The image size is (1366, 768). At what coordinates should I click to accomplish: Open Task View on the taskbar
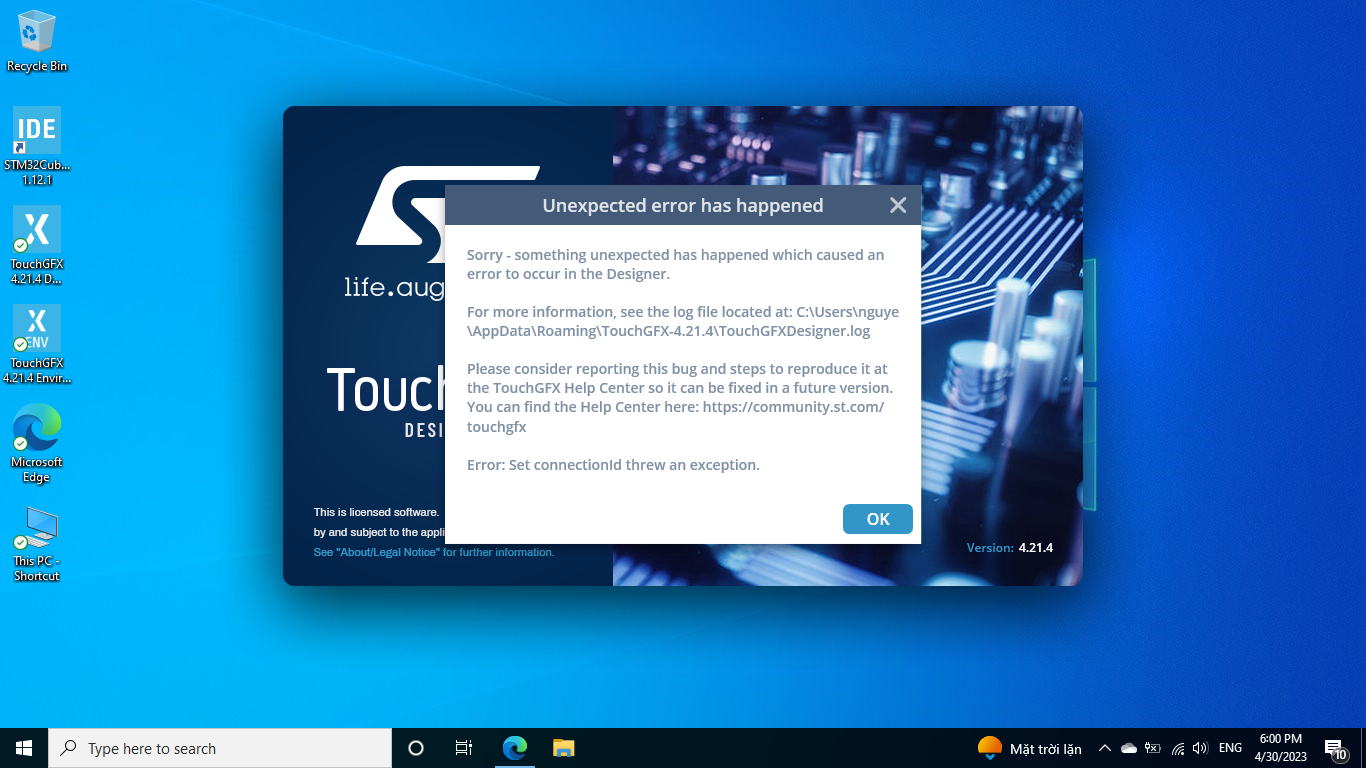coord(463,747)
